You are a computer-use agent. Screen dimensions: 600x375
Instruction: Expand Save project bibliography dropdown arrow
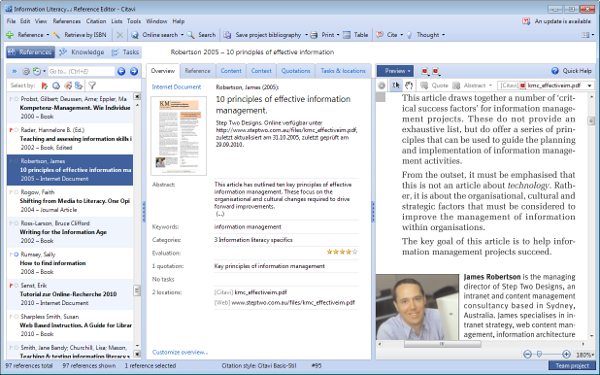306,35
